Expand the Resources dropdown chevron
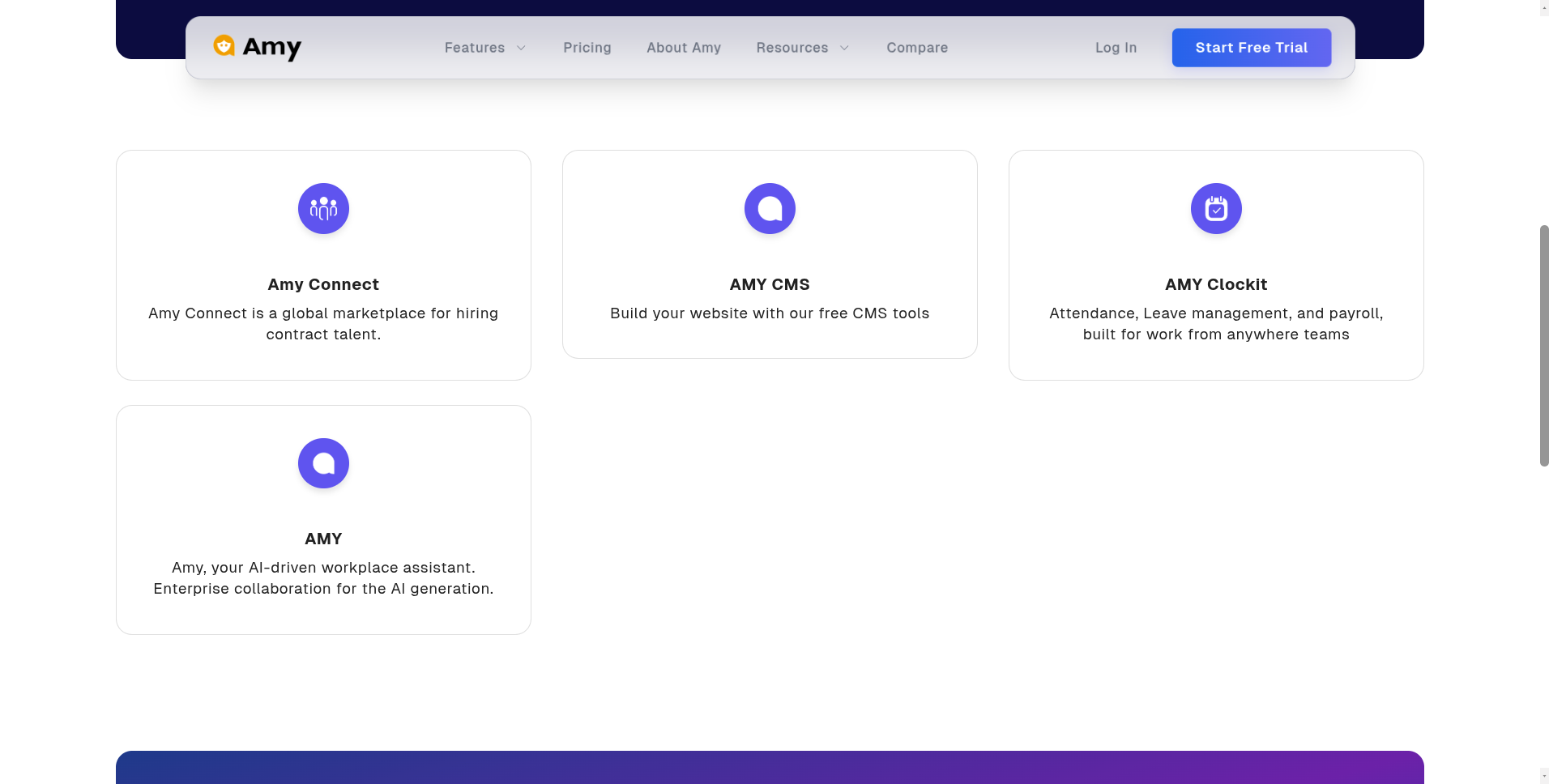 tap(844, 48)
